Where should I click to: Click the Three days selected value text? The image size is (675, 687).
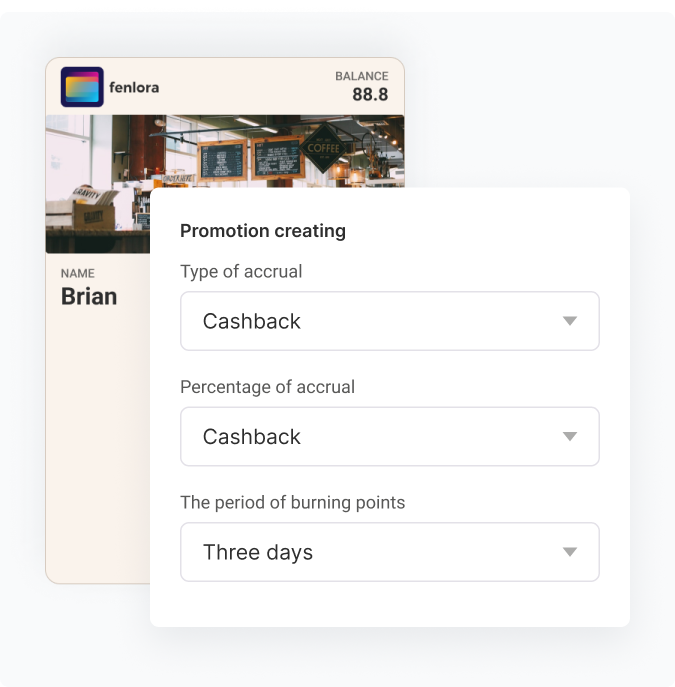[x=258, y=552]
